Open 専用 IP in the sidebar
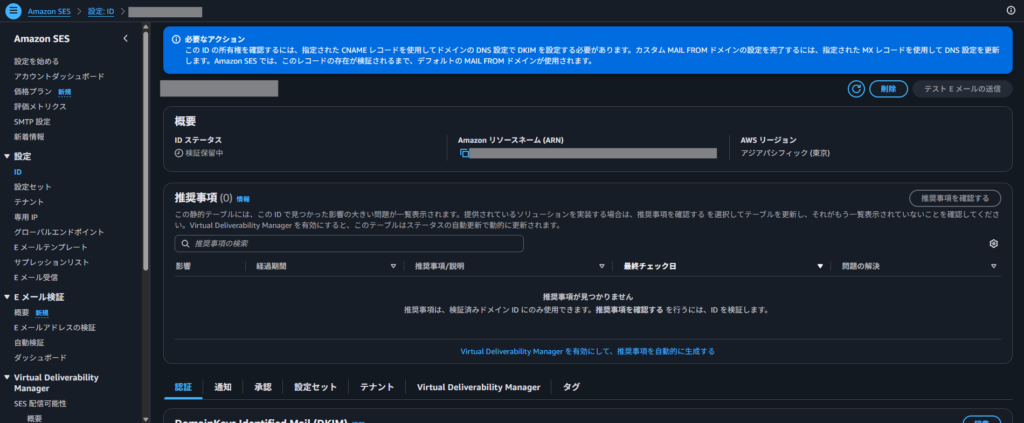 point(25,217)
